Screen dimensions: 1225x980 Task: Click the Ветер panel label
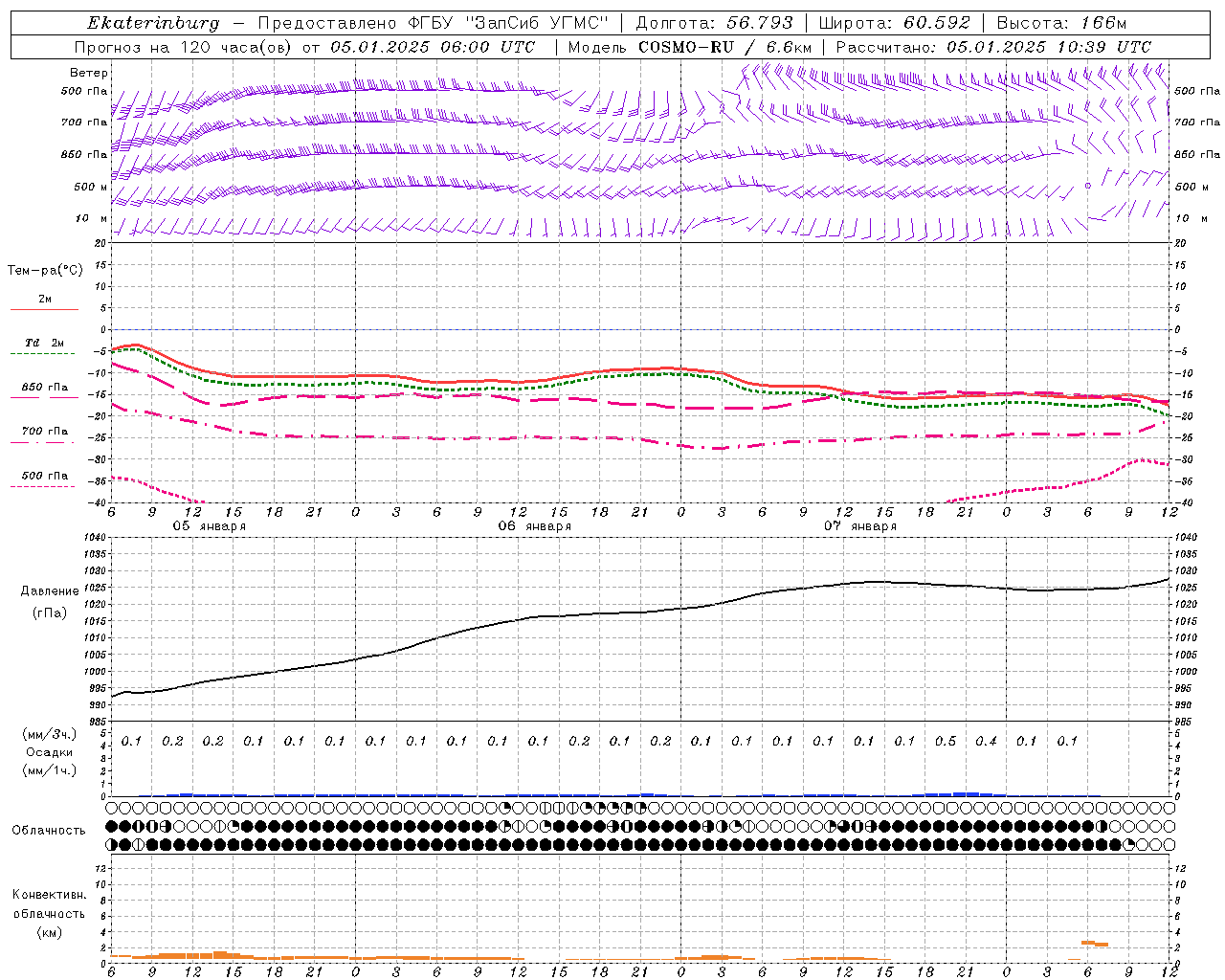(88, 73)
